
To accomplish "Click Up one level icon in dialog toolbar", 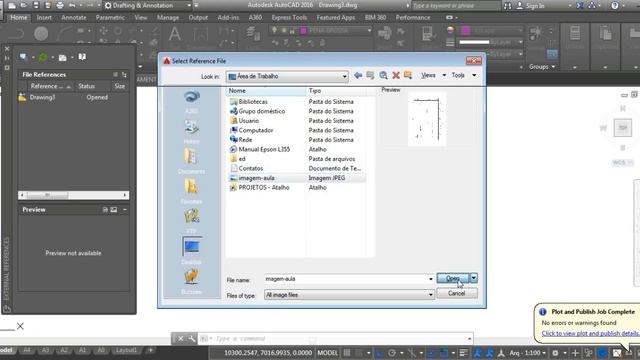I will pyautogui.click(x=370, y=75).
